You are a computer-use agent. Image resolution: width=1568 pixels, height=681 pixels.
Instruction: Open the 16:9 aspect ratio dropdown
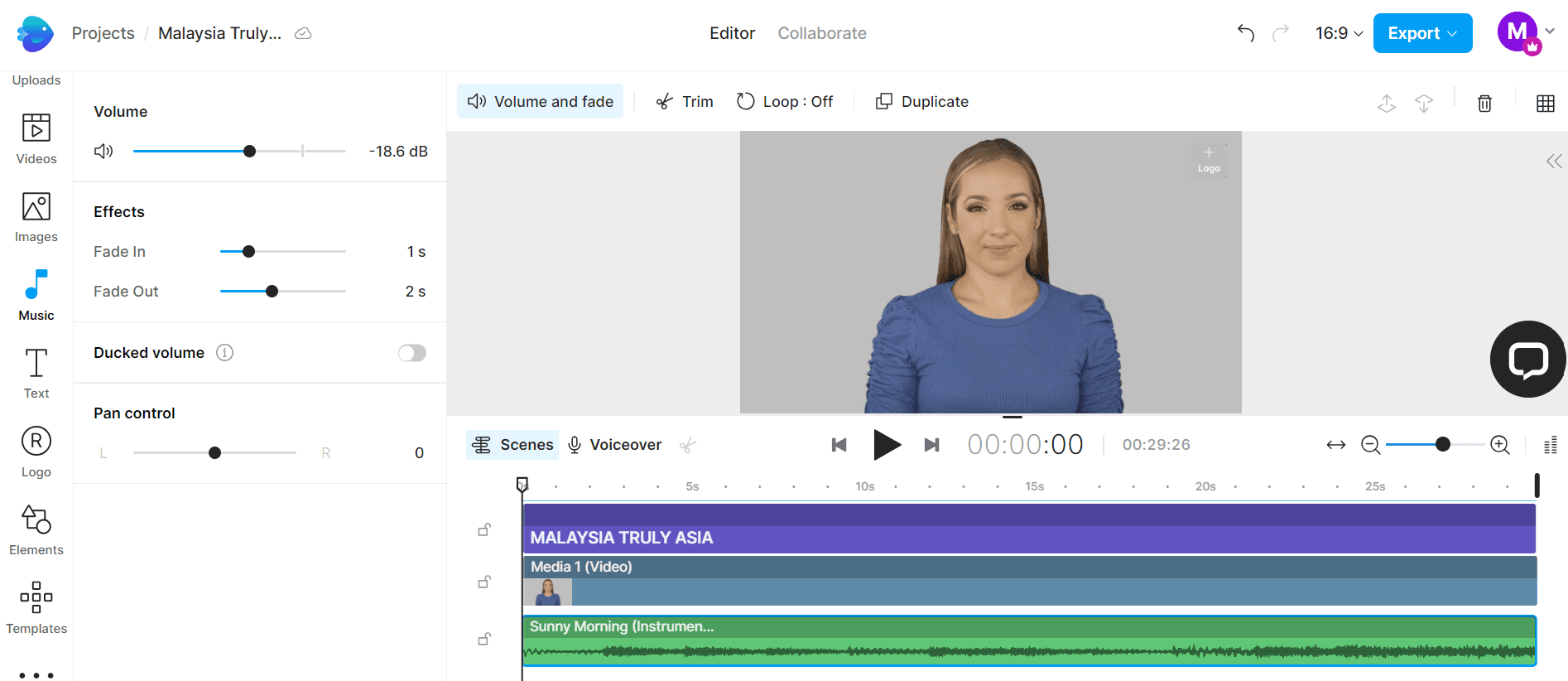point(1339,33)
